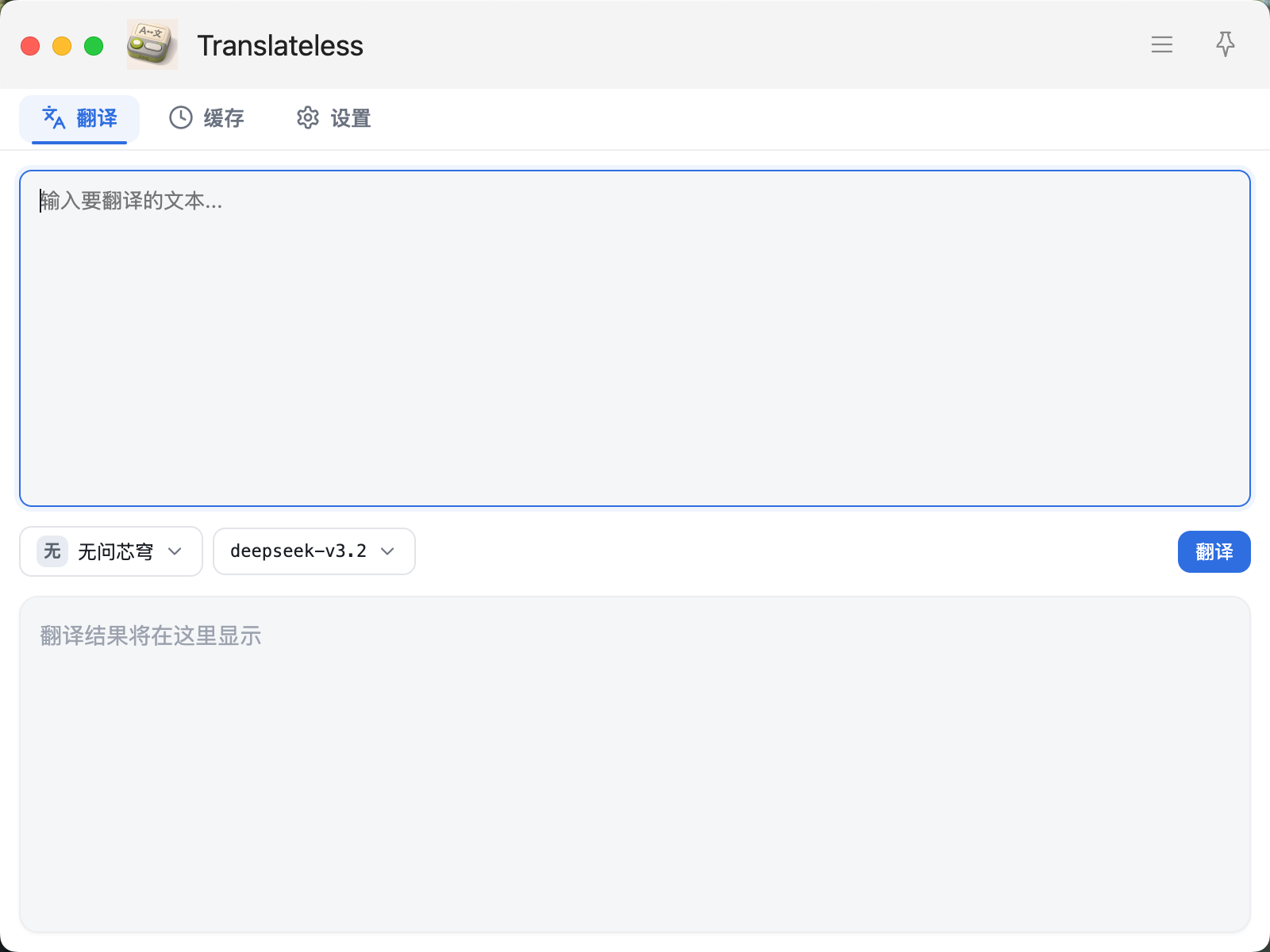
Task: Click the gear icon of 设置 tab
Action: click(308, 118)
